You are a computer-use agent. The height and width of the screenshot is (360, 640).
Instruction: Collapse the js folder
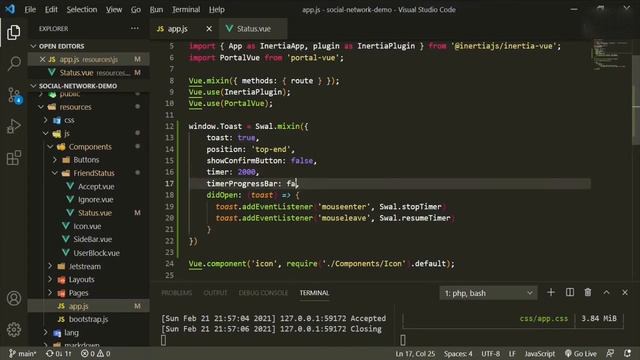[x=66, y=133]
